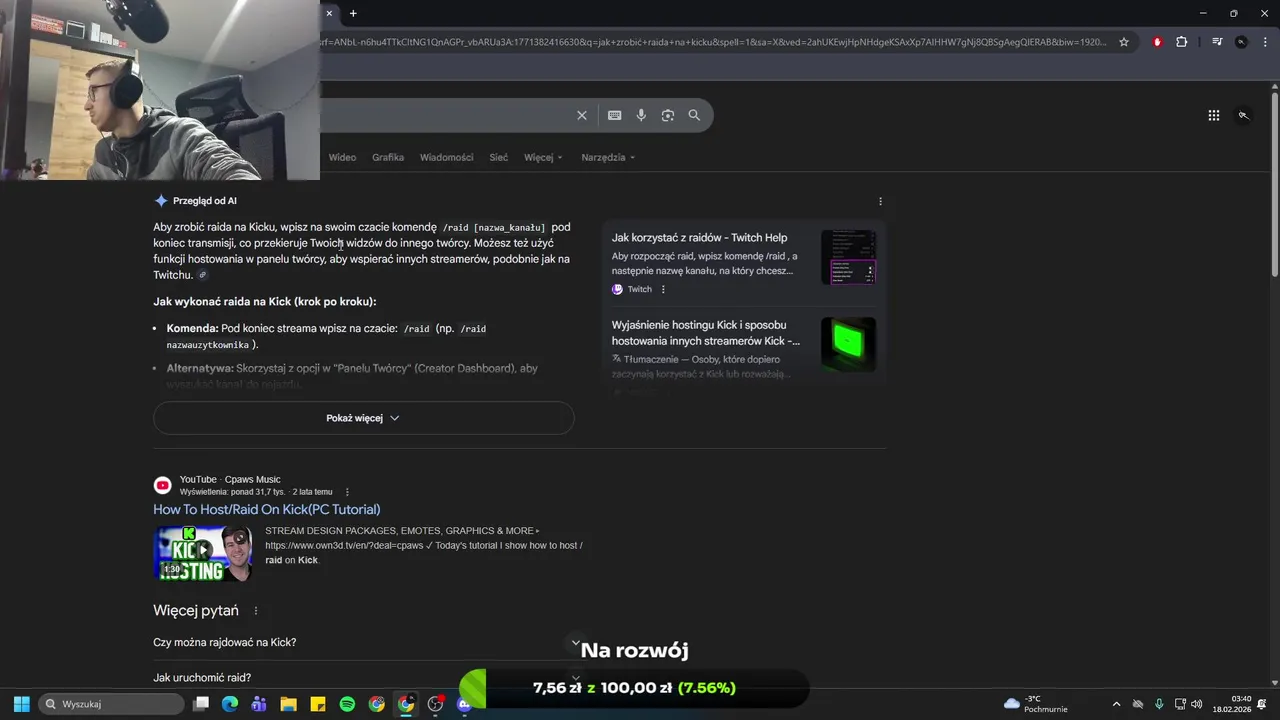Open media controls in Chrome toolbar
The height and width of the screenshot is (720, 1280).
point(1217,42)
